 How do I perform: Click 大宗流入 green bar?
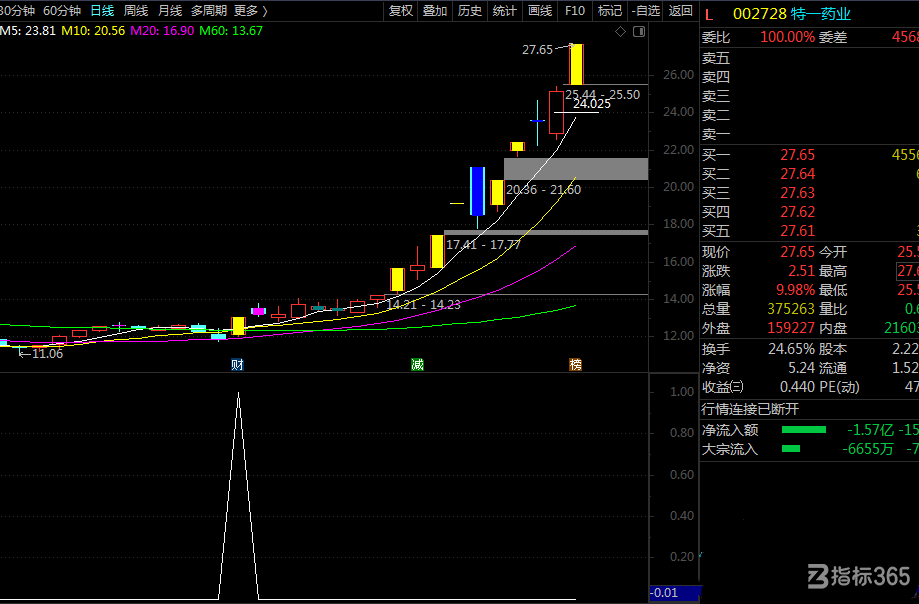tap(791, 449)
